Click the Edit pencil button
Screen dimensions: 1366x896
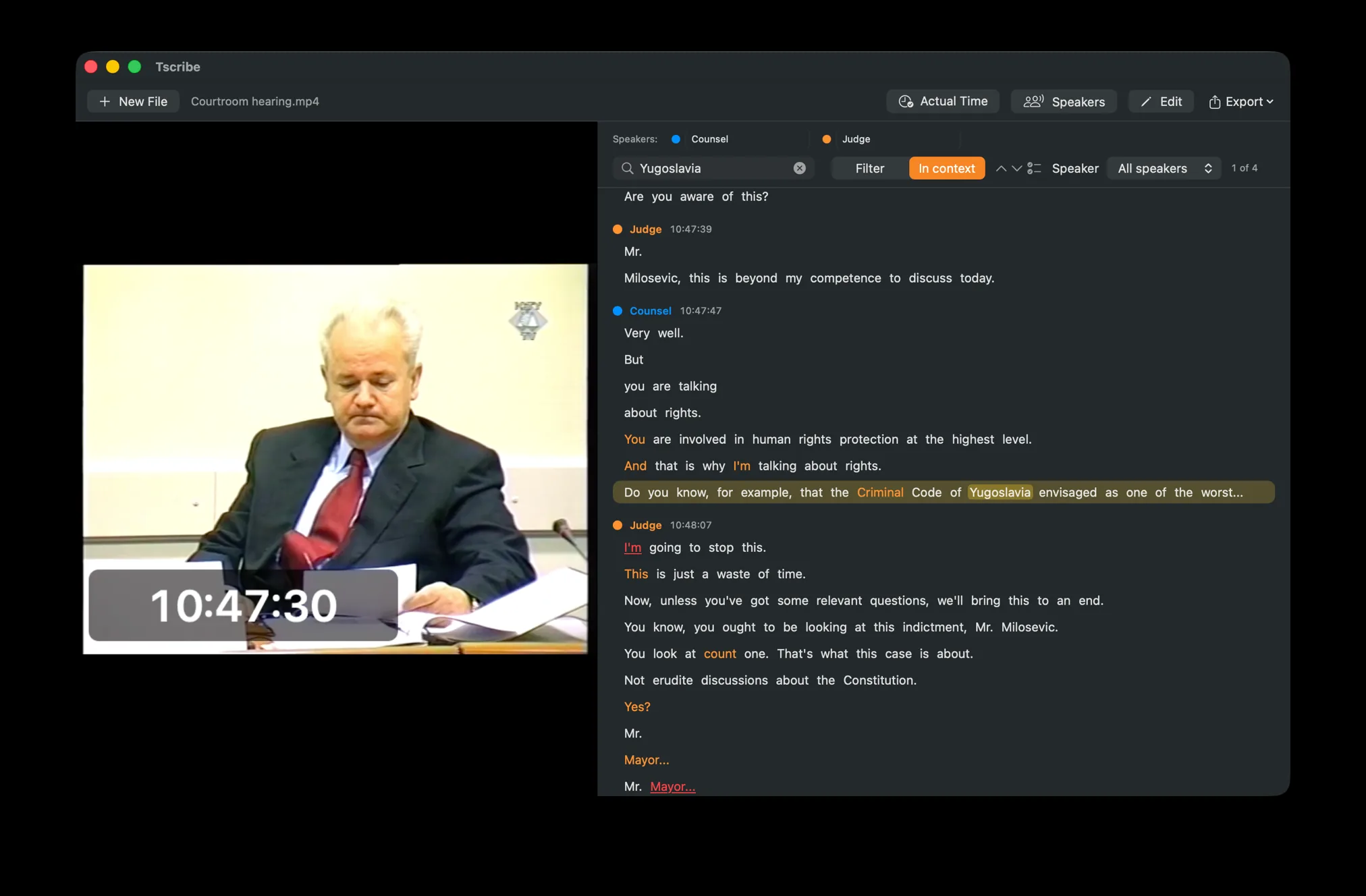(x=1161, y=101)
